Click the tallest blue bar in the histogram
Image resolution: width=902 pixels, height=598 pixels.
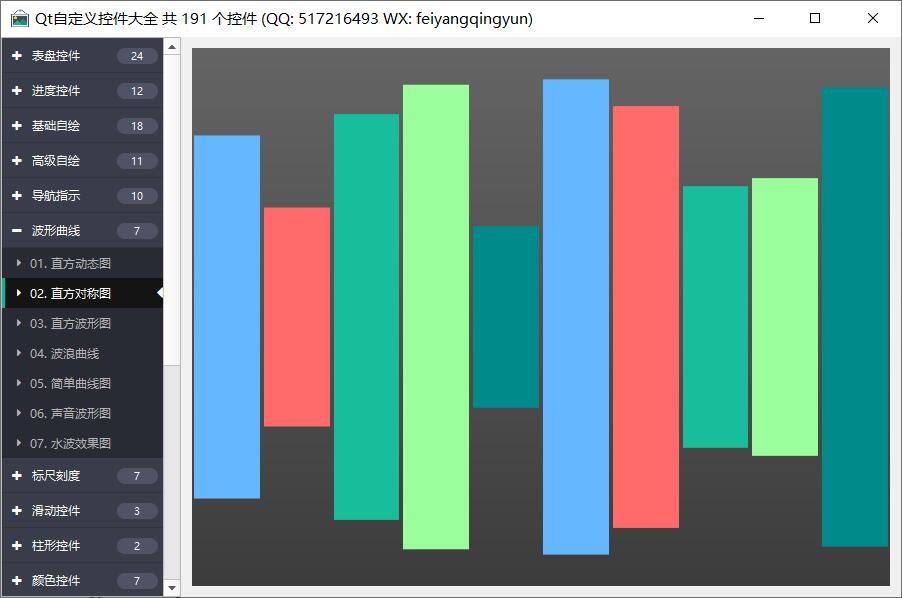point(575,316)
